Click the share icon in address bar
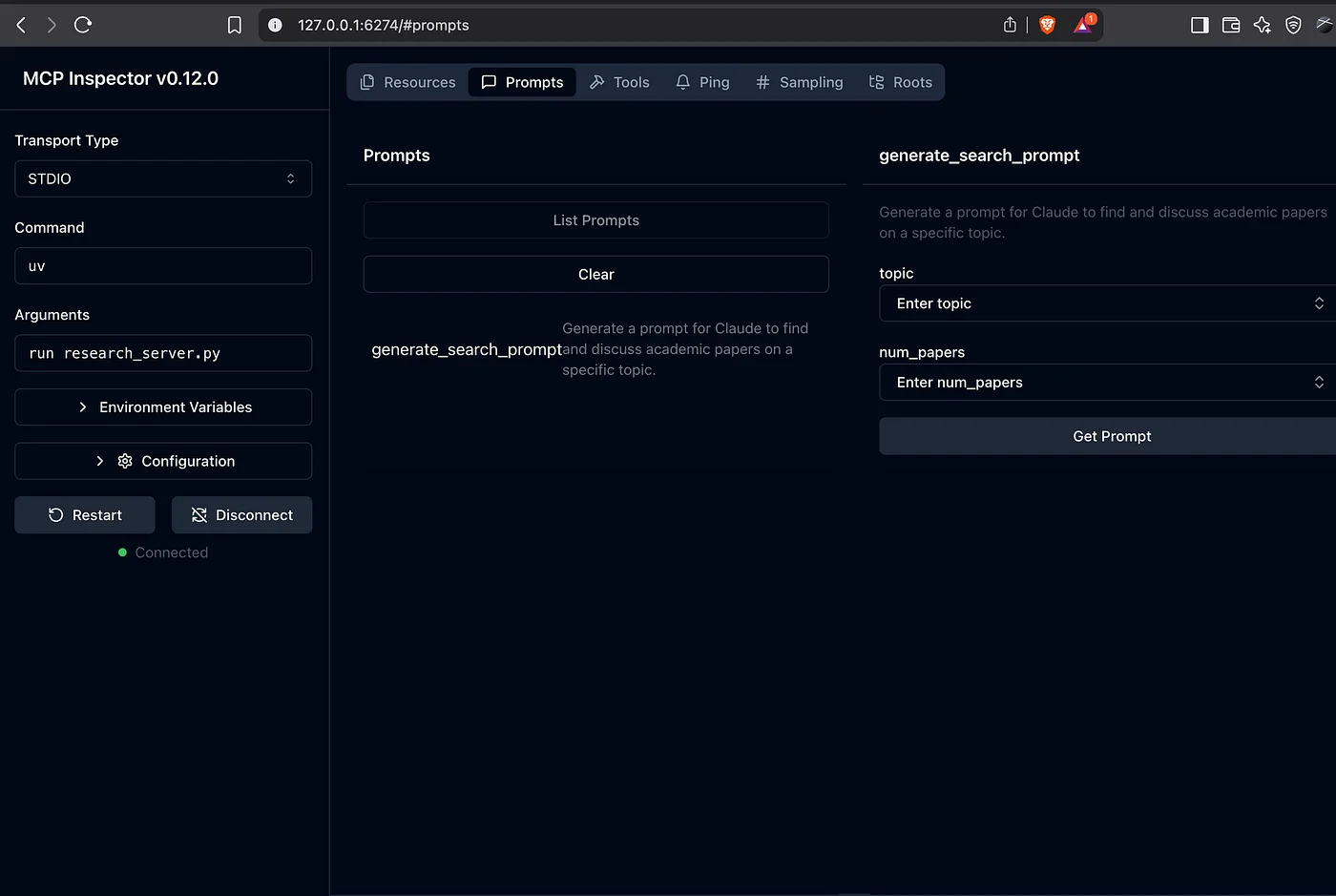Screen dimensions: 1336x896 tap(1010, 25)
